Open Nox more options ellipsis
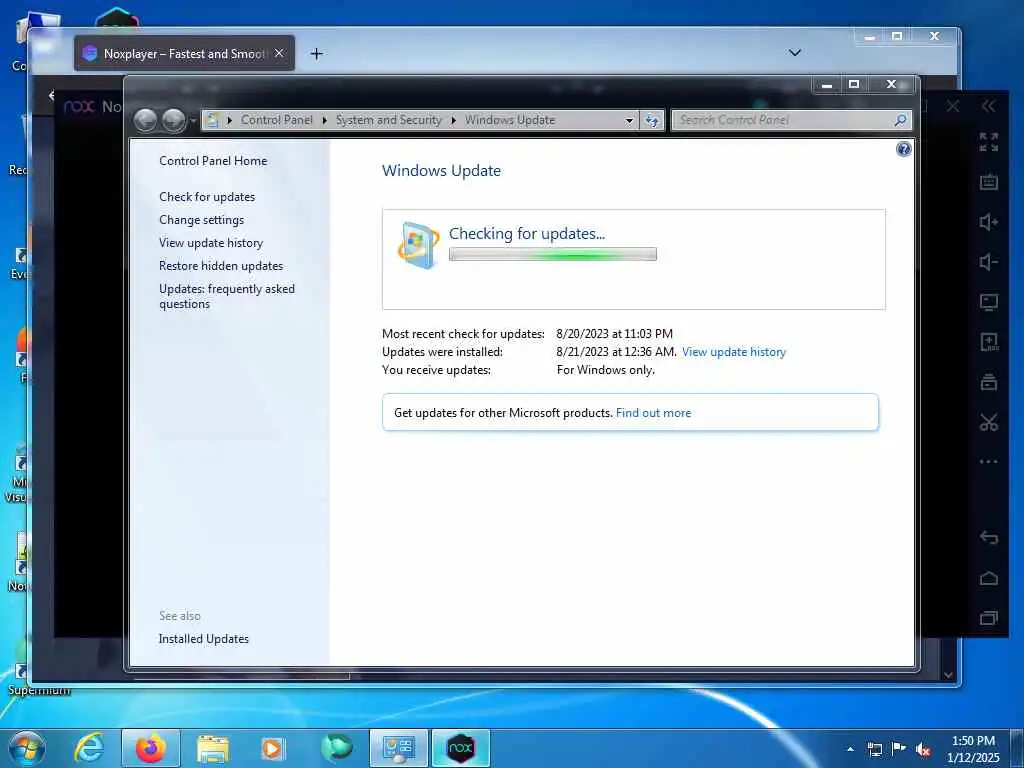This screenshot has width=1024, height=768. point(989,462)
